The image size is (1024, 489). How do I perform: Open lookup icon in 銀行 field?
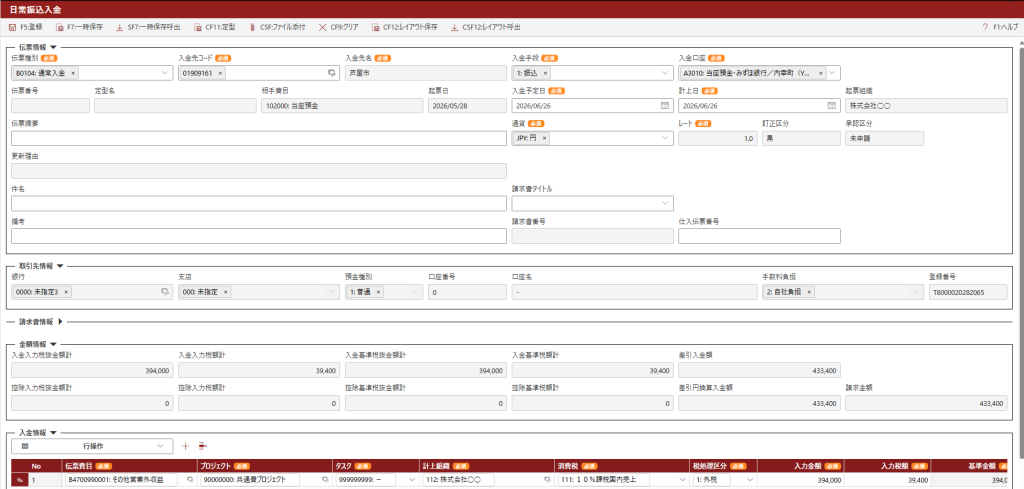165,292
